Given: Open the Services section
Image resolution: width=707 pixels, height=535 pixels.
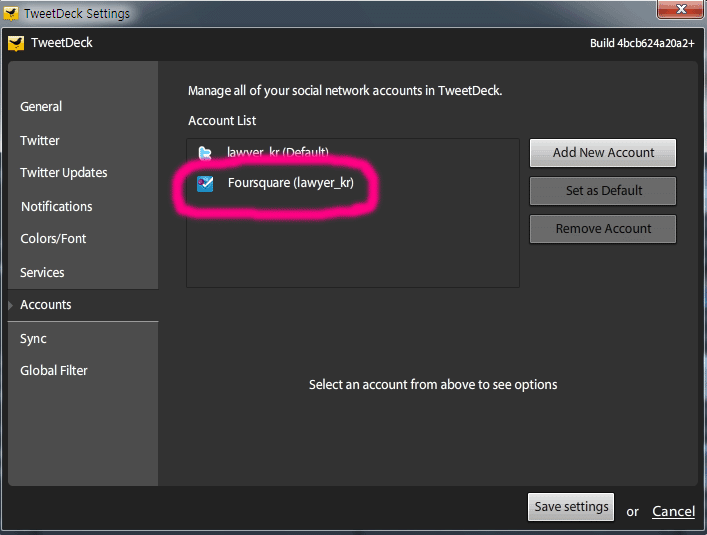Looking at the screenshot, I should tap(42, 273).
